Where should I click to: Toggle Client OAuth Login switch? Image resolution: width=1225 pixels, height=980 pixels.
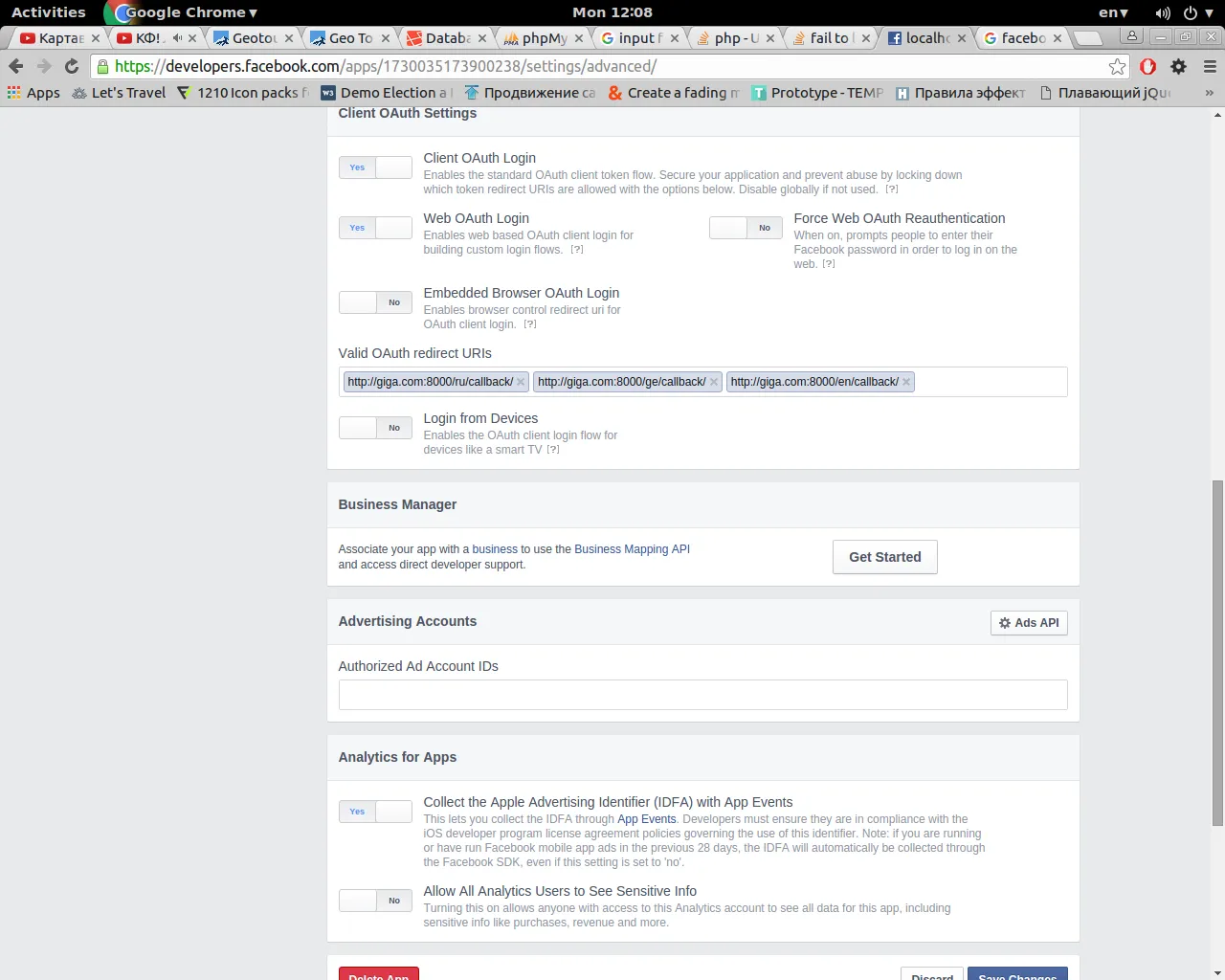[375, 167]
